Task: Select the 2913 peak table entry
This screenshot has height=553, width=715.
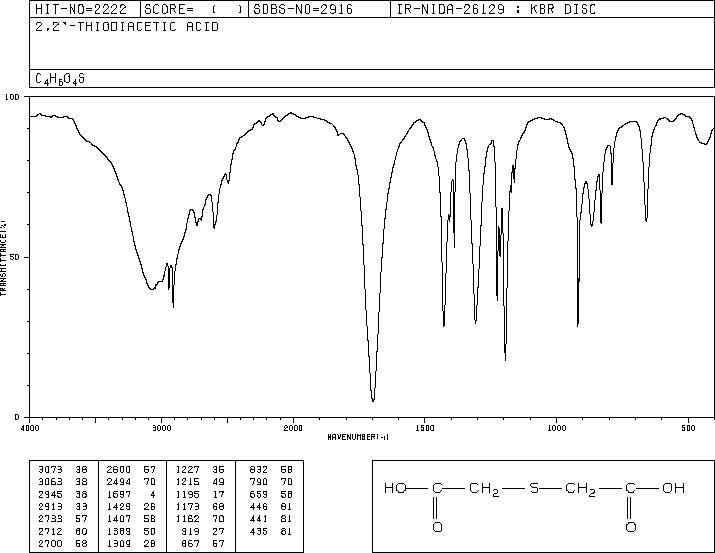Action: (50, 506)
